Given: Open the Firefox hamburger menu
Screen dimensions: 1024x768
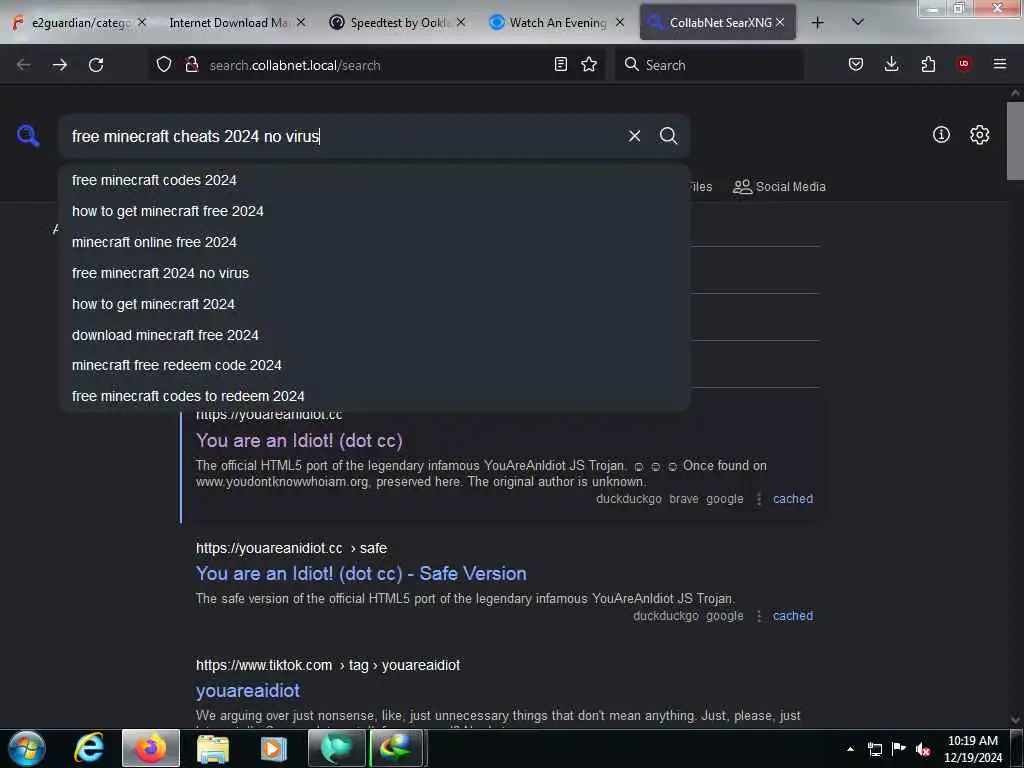Looking at the screenshot, I should coord(1000,64).
